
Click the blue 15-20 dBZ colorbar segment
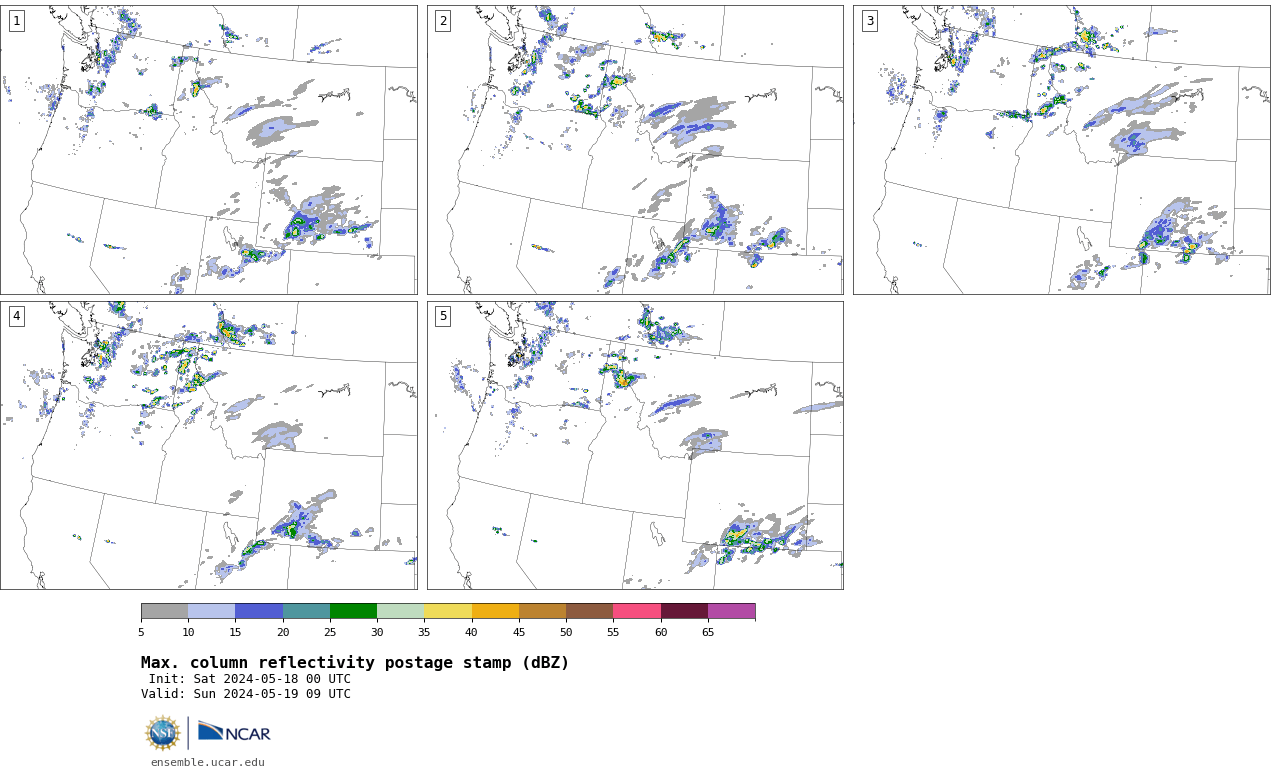[259, 611]
